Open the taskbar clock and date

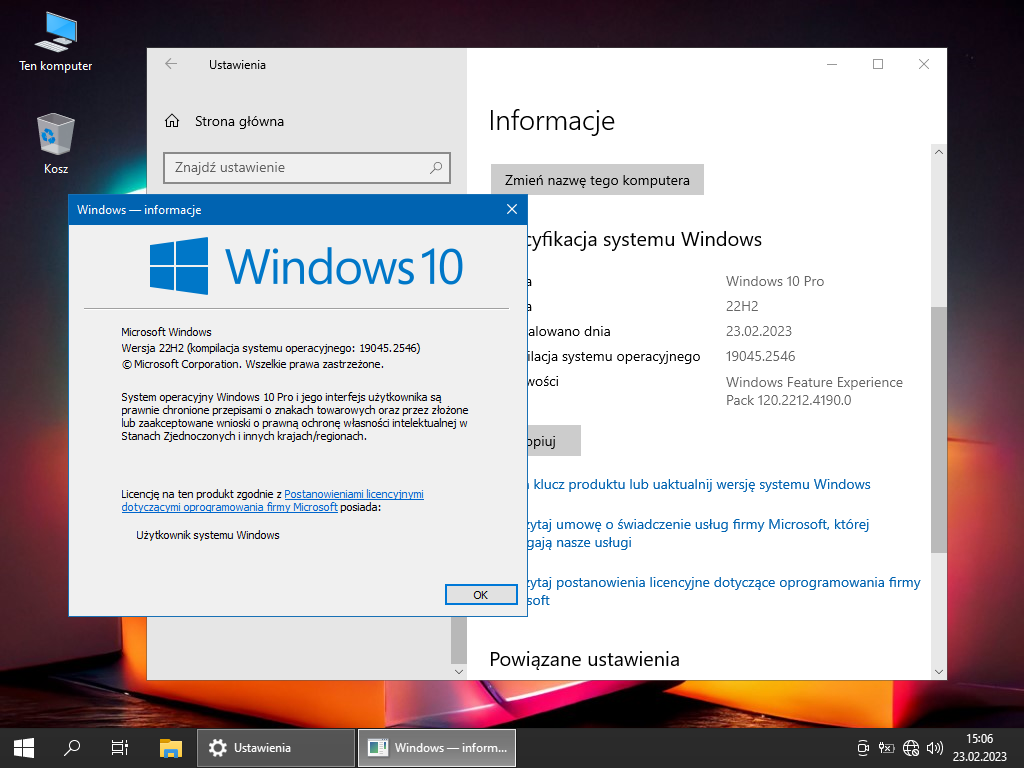click(979, 747)
